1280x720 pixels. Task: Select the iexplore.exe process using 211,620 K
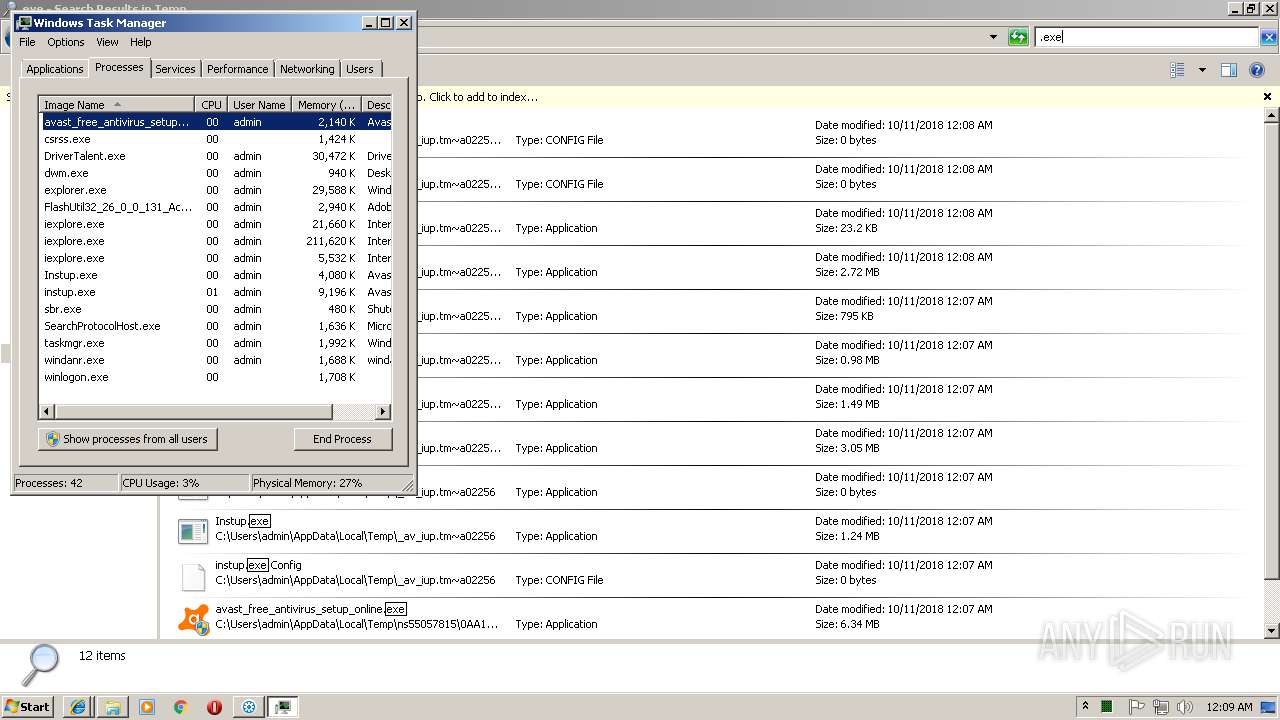coord(215,241)
